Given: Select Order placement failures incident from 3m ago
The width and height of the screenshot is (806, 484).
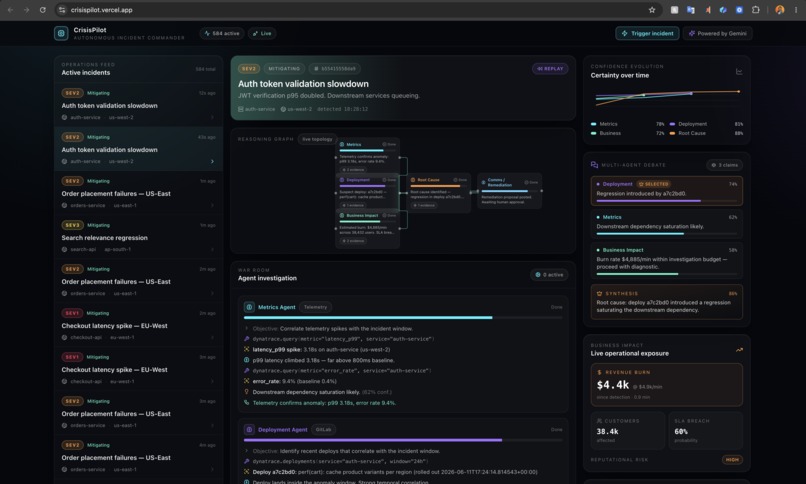Looking at the screenshot, I should (x=138, y=413).
